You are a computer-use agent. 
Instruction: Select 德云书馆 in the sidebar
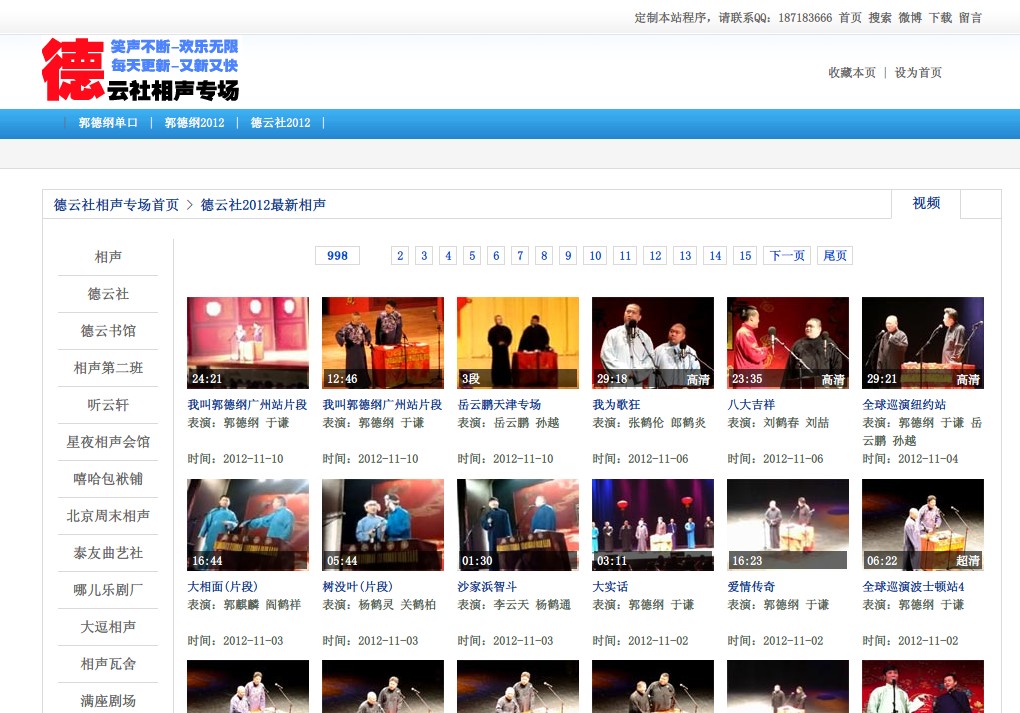pyautogui.click(x=108, y=331)
